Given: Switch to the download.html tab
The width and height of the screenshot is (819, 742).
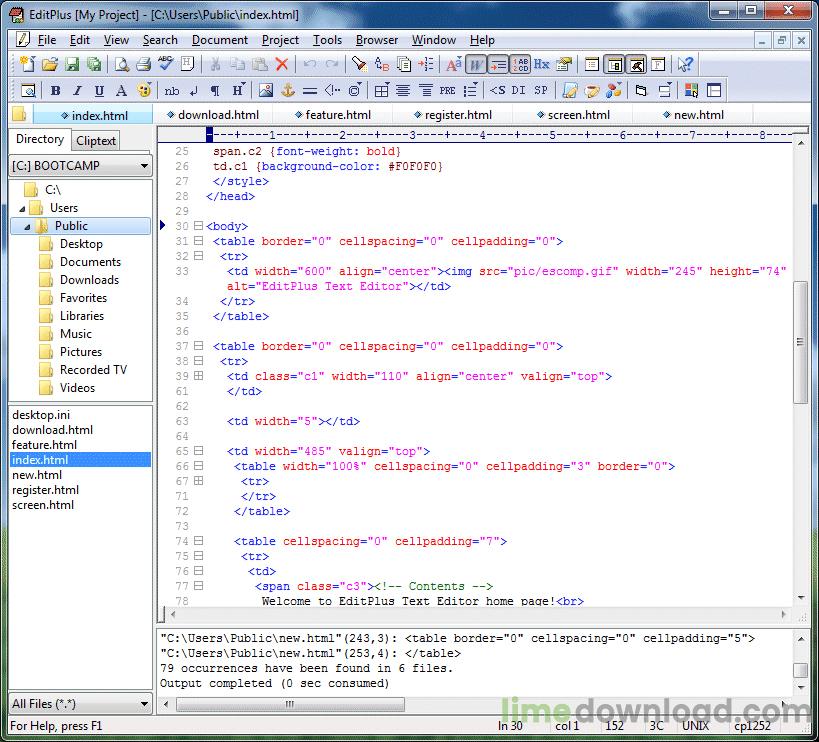Looking at the screenshot, I should click(213, 115).
